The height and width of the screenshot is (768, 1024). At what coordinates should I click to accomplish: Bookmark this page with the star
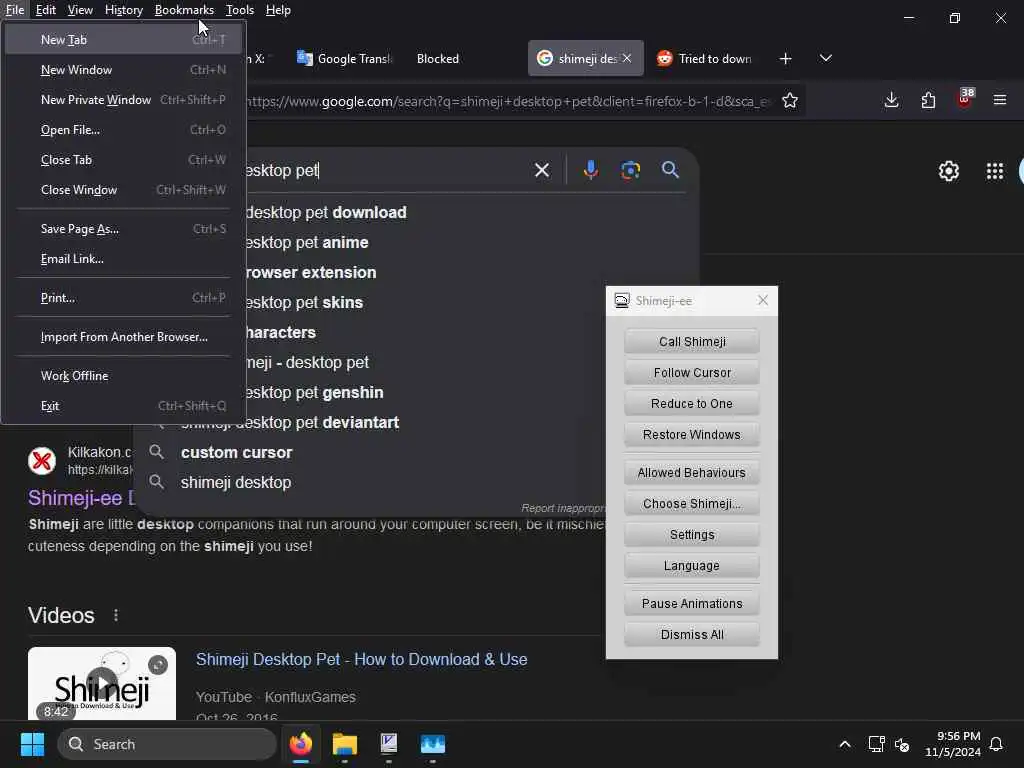(x=790, y=101)
